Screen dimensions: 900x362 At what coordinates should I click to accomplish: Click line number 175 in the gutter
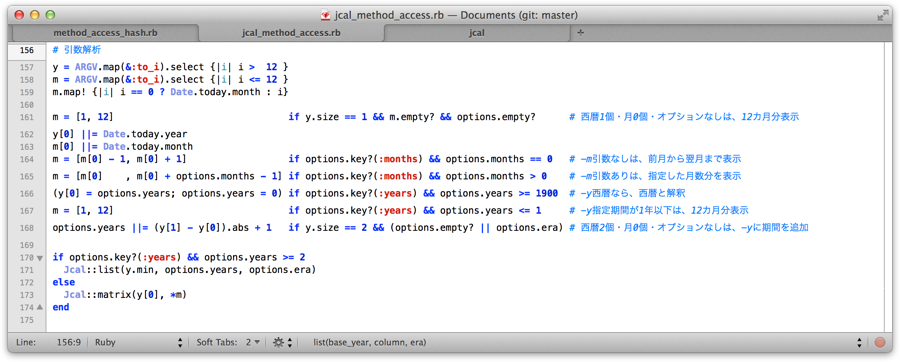[26, 320]
